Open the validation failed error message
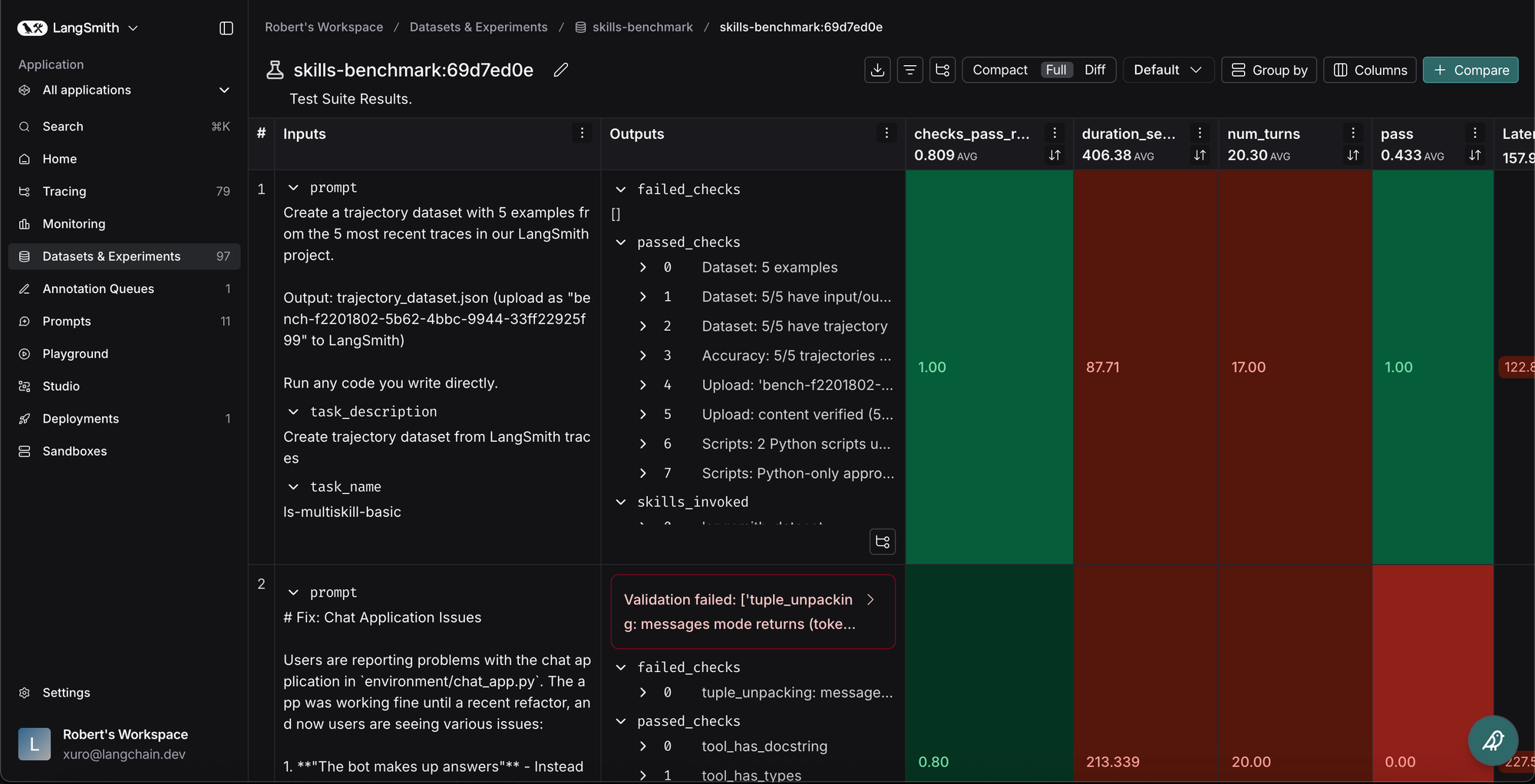Viewport: 1535px width, 784px height. point(752,611)
